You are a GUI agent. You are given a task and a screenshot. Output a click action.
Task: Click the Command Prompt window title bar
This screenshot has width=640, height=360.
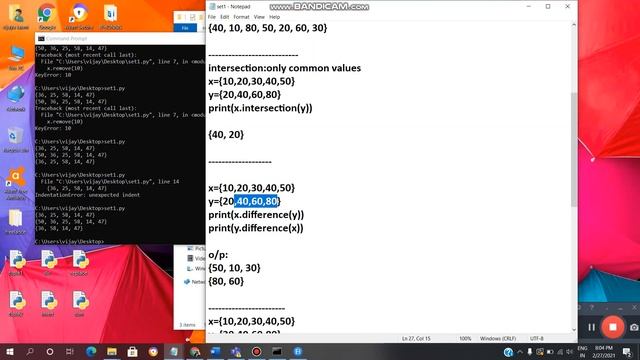pos(120,38)
